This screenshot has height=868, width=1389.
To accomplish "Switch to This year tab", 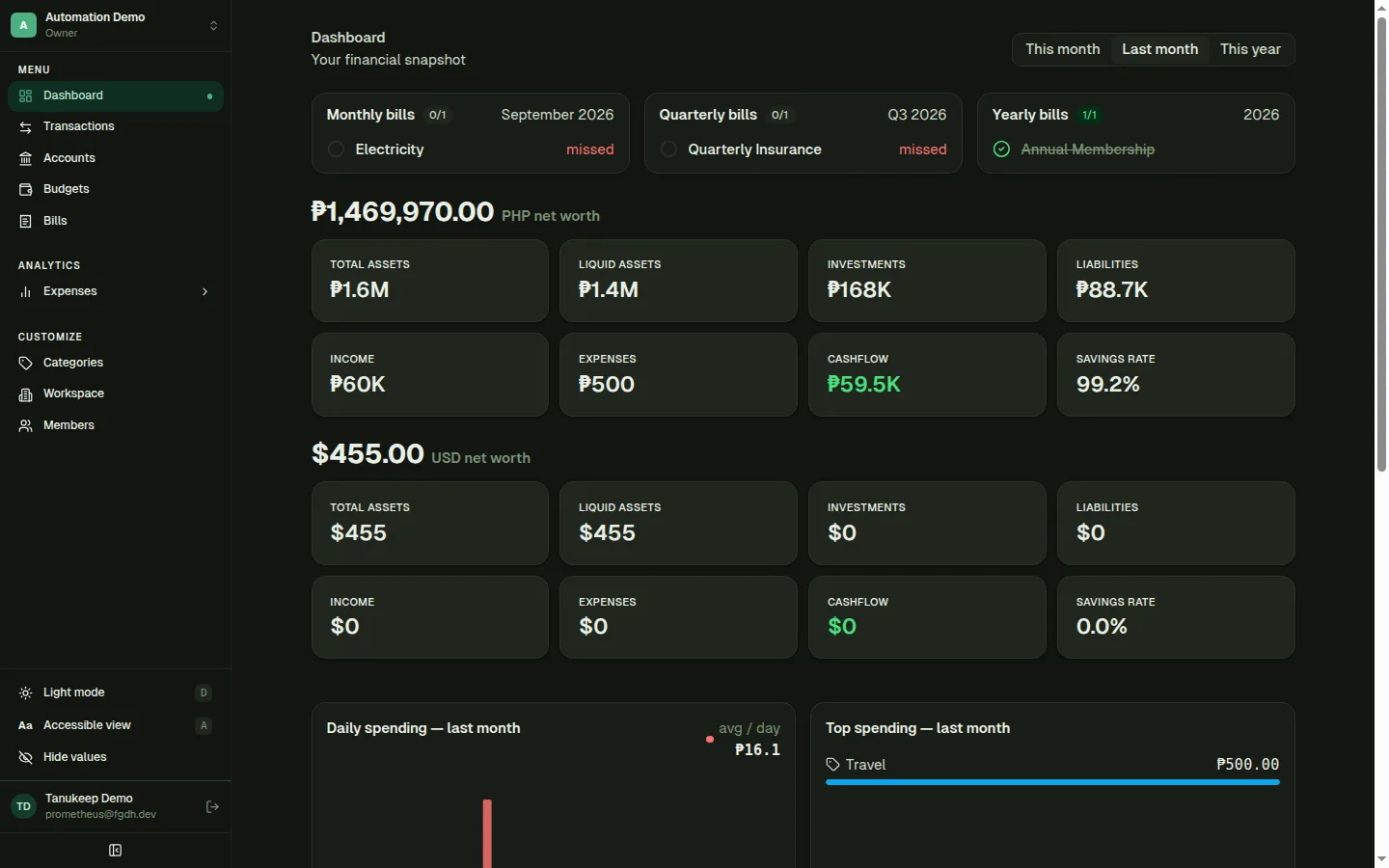I will (1250, 49).
